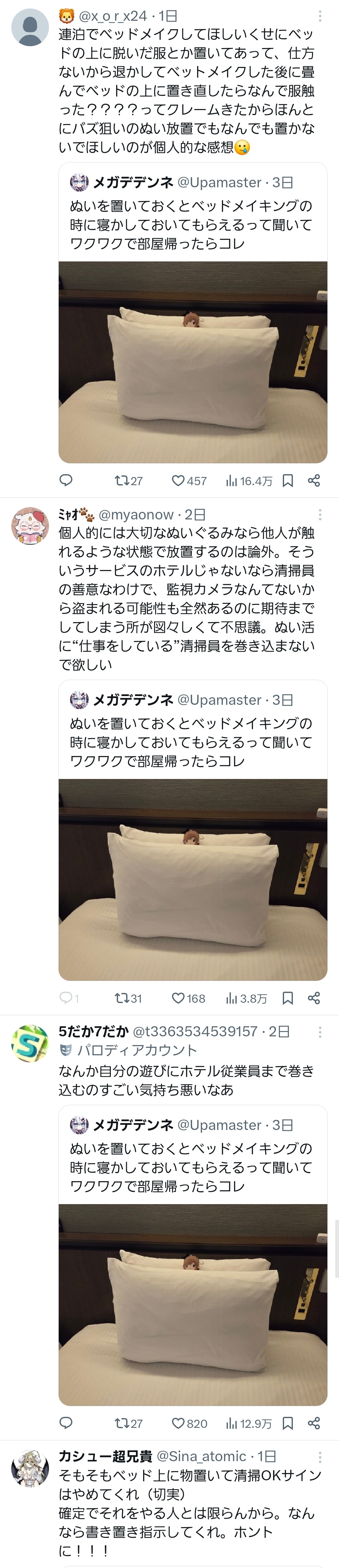Open more options for @myaonow tweet
The height and width of the screenshot is (1568, 339).
click(320, 515)
